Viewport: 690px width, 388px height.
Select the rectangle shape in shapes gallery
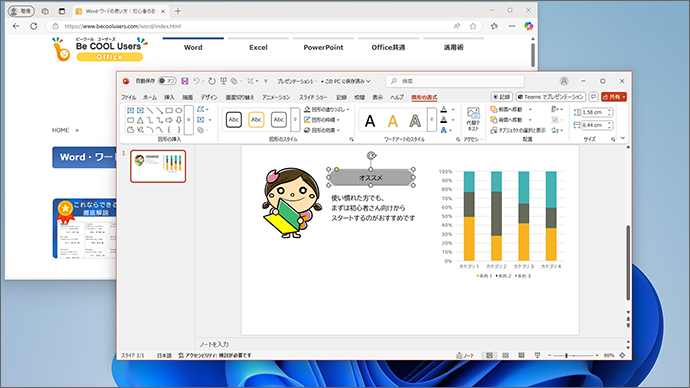pyautogui.click(x=169, y=110)
